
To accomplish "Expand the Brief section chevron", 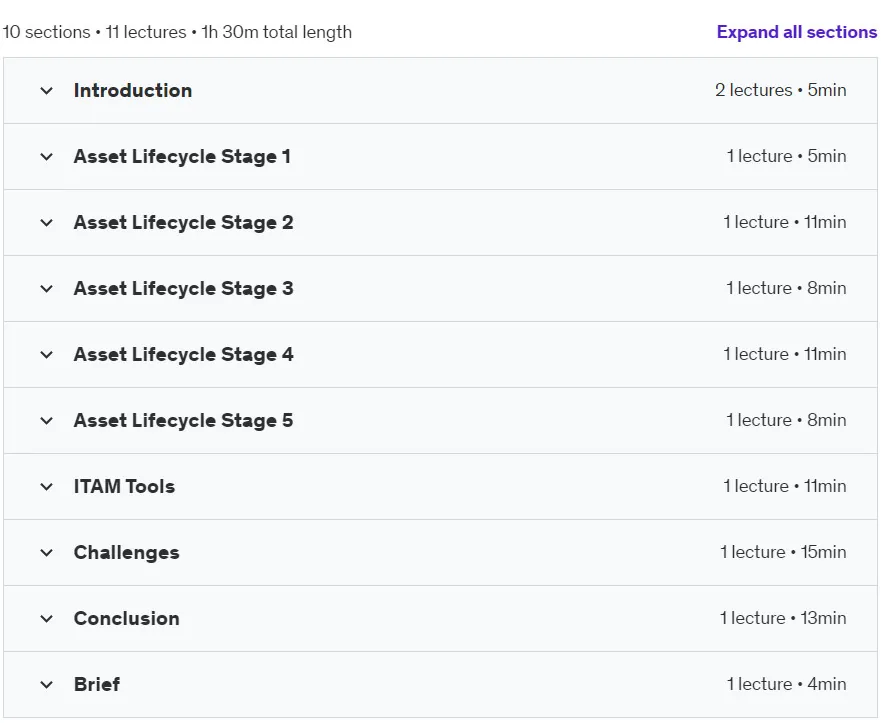I will tap(47, 685).
